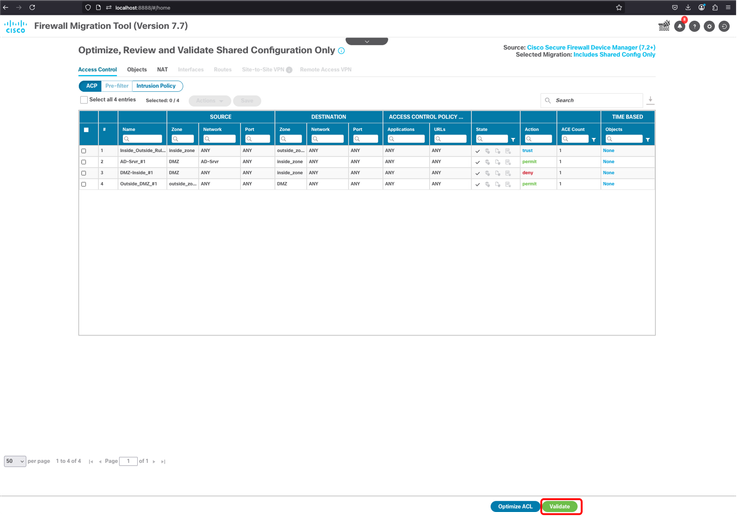Open Includes Shared Config Only link
The width and height of the screenshot is (737, 516).
[x=614, y=55]
